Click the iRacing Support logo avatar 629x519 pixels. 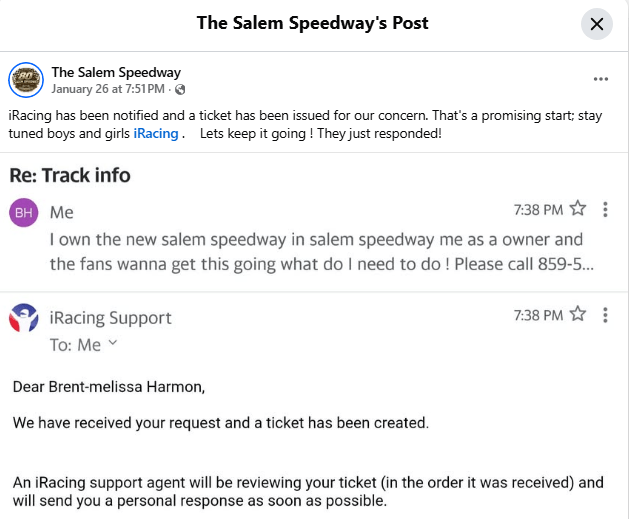coord(24,319)
